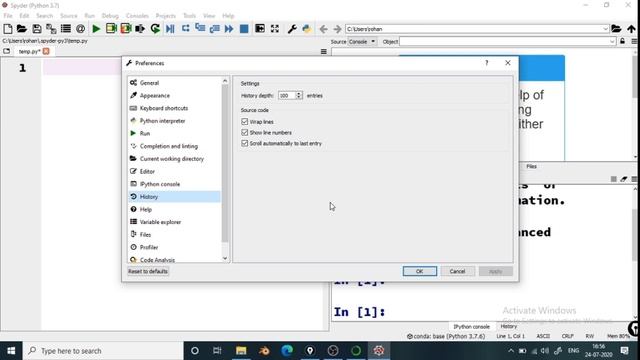Go forward using right arrow
Viewport: 640px width, 360px height.
[x=337, y=29]
